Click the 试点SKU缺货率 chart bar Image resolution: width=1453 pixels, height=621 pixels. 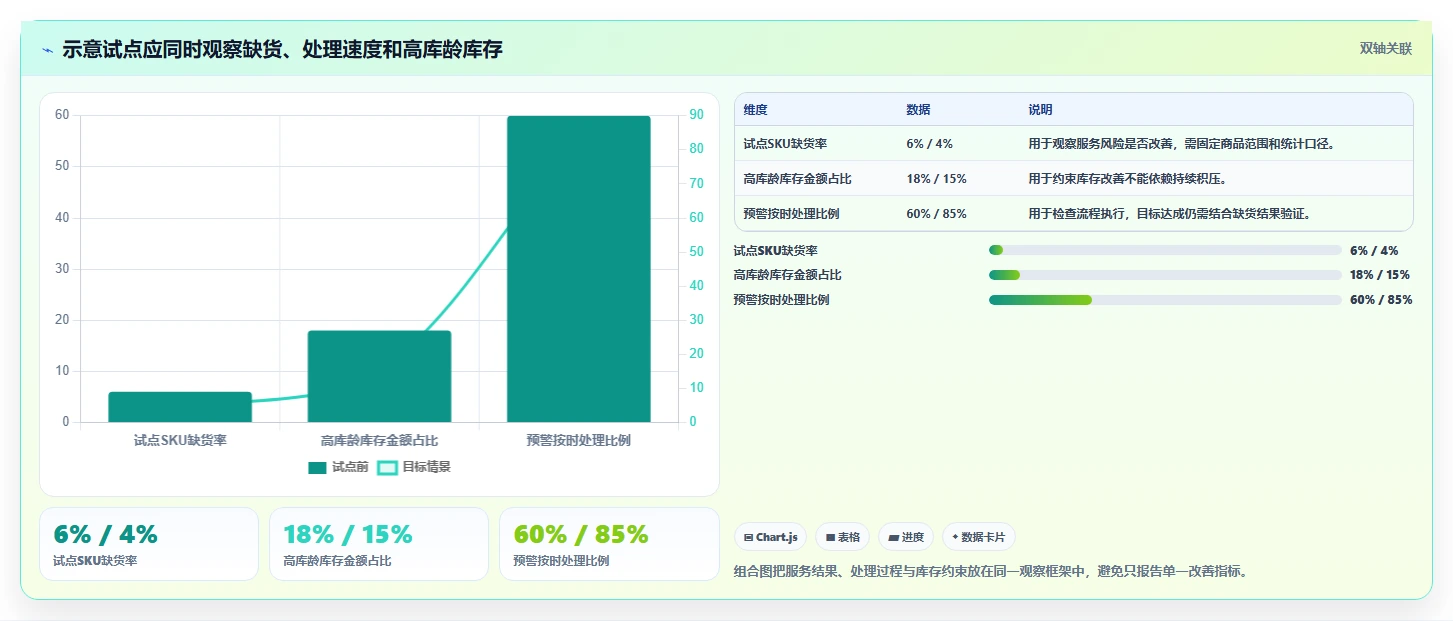click(180, 407)
